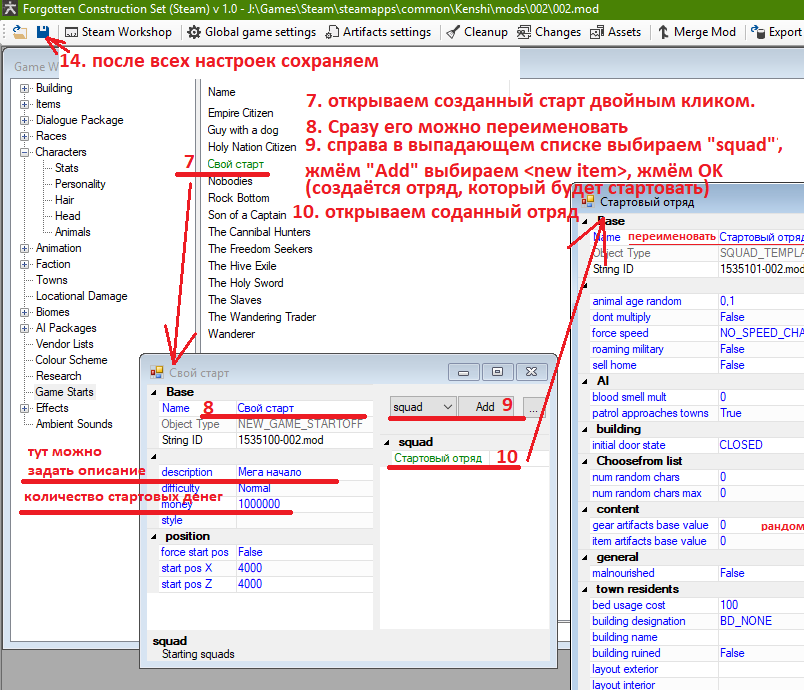Select Animals in the tree
The width and height of the screenshot is (804, 690).
click(73, 232)
